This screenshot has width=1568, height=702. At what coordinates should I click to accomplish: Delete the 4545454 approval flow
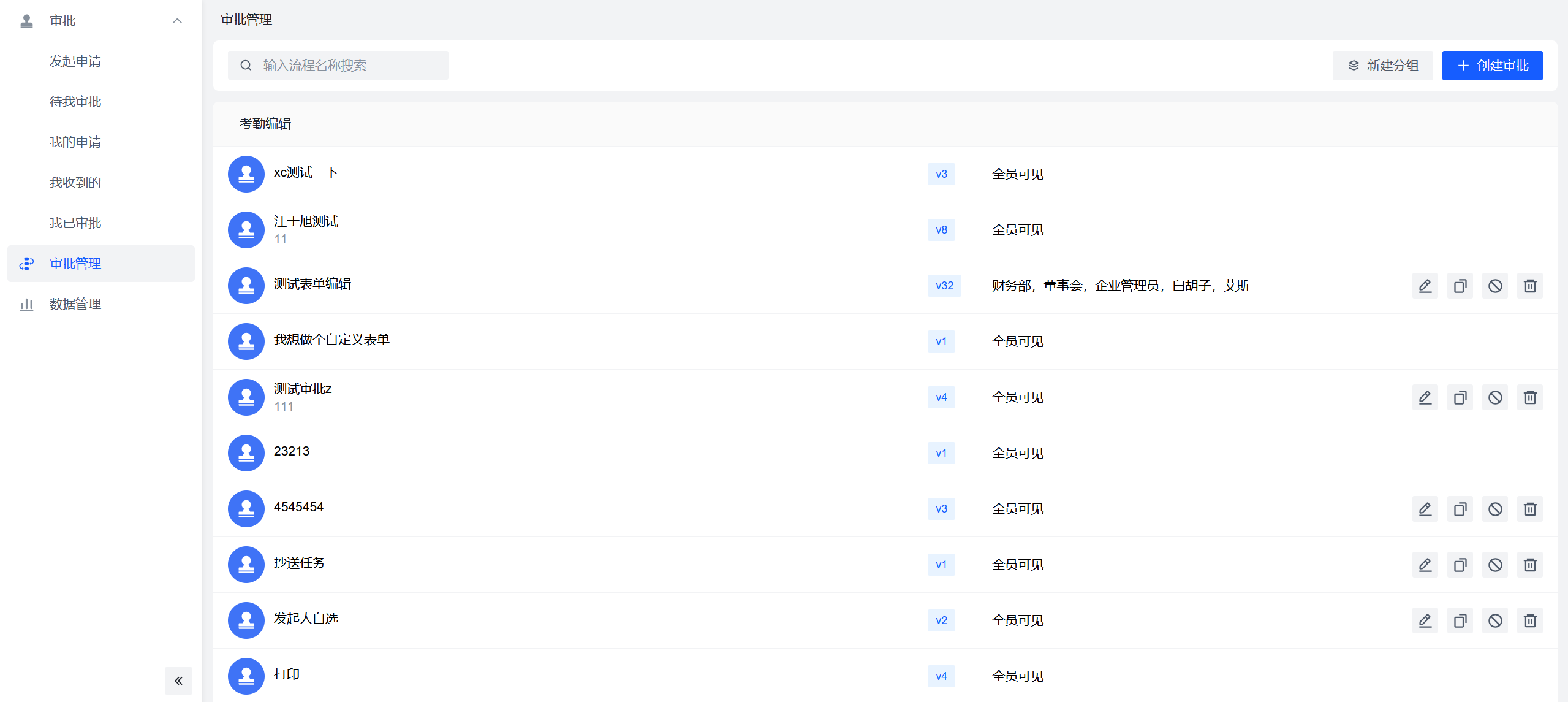pyautogui.click(x=1529, y=509)
